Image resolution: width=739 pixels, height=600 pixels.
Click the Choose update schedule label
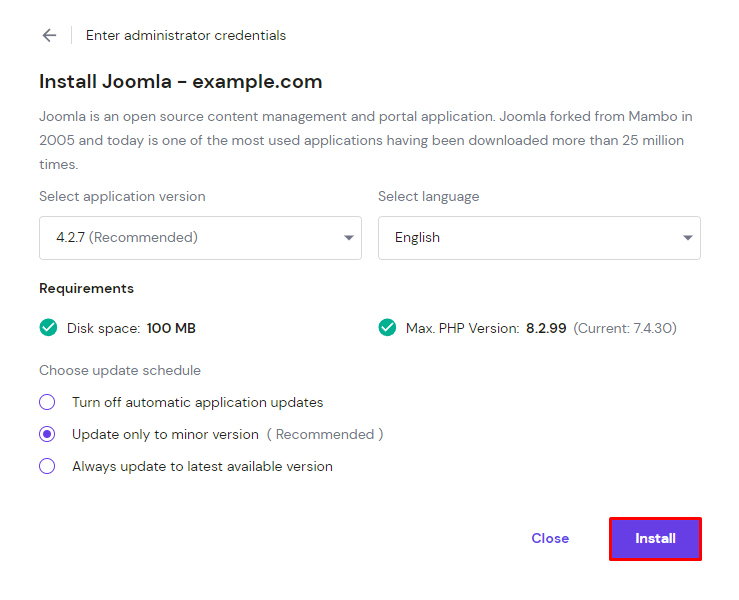coord(120,370)
